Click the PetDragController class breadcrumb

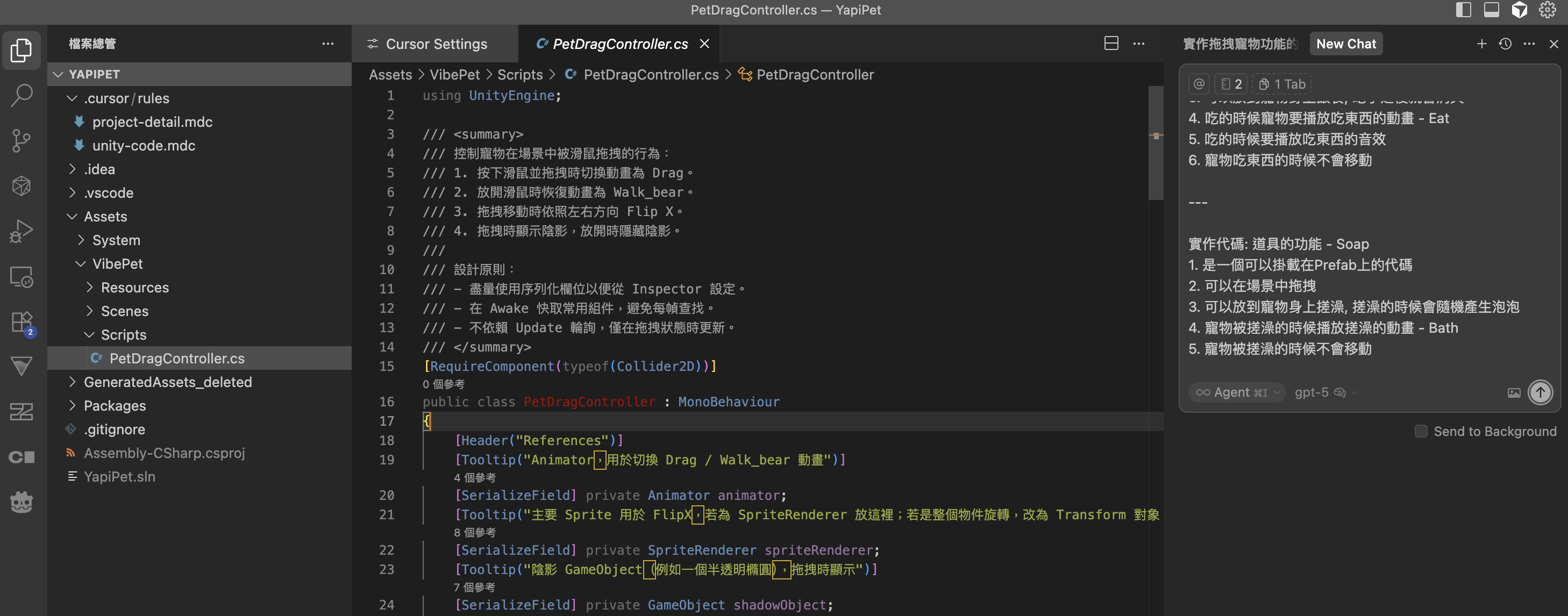click(x=806, y=74)
